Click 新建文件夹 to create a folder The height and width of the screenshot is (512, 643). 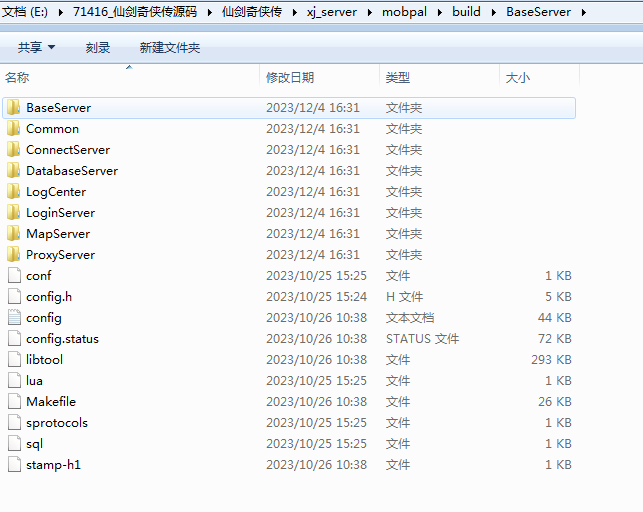[x=170, y=48]
